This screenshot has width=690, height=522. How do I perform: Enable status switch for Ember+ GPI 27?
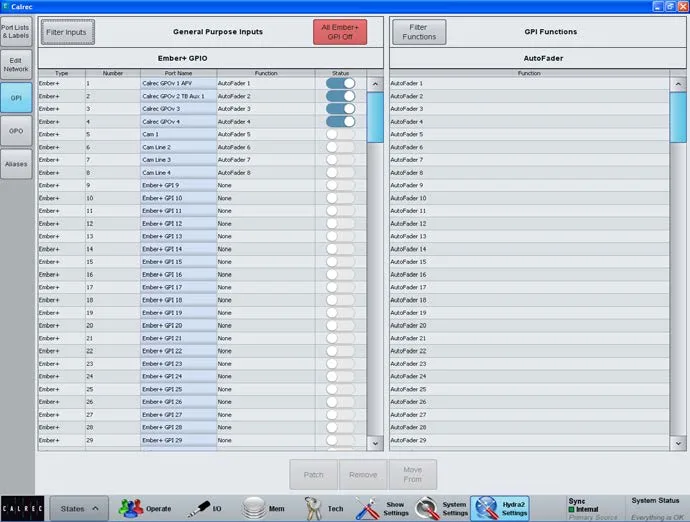point(341,415)
